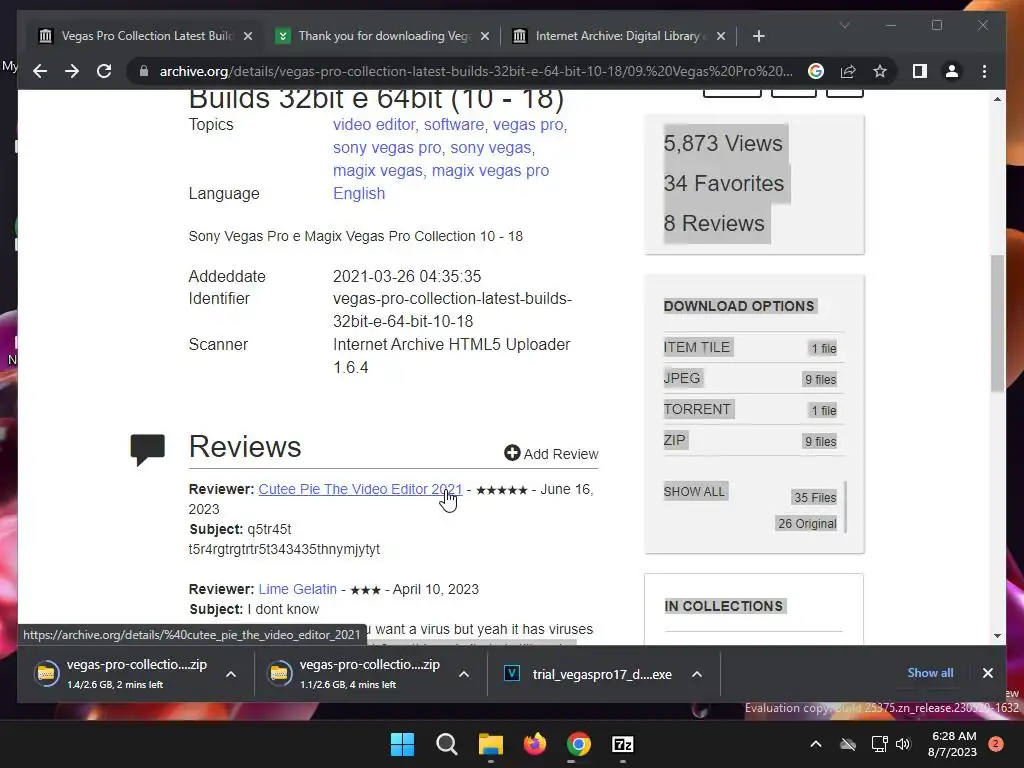This screenshot has width=1024, height=768.
Task: Open File Explorer from taskbar
Action: click(x=490, y=744)
